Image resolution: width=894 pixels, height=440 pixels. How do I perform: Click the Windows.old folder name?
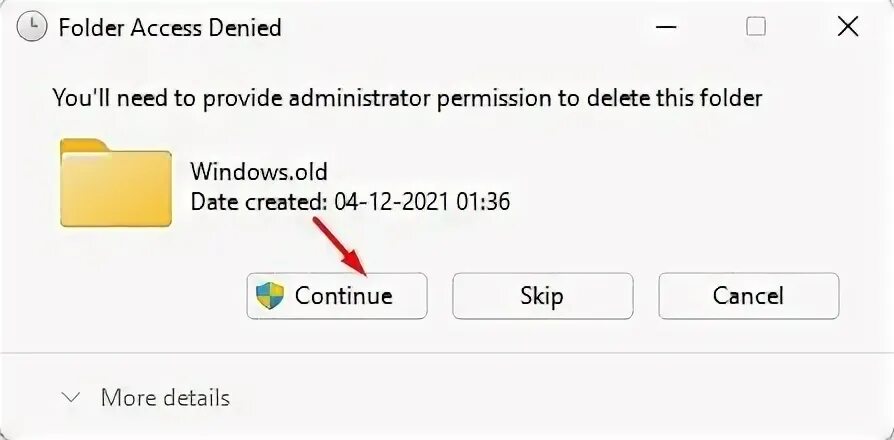click(259, 171)
